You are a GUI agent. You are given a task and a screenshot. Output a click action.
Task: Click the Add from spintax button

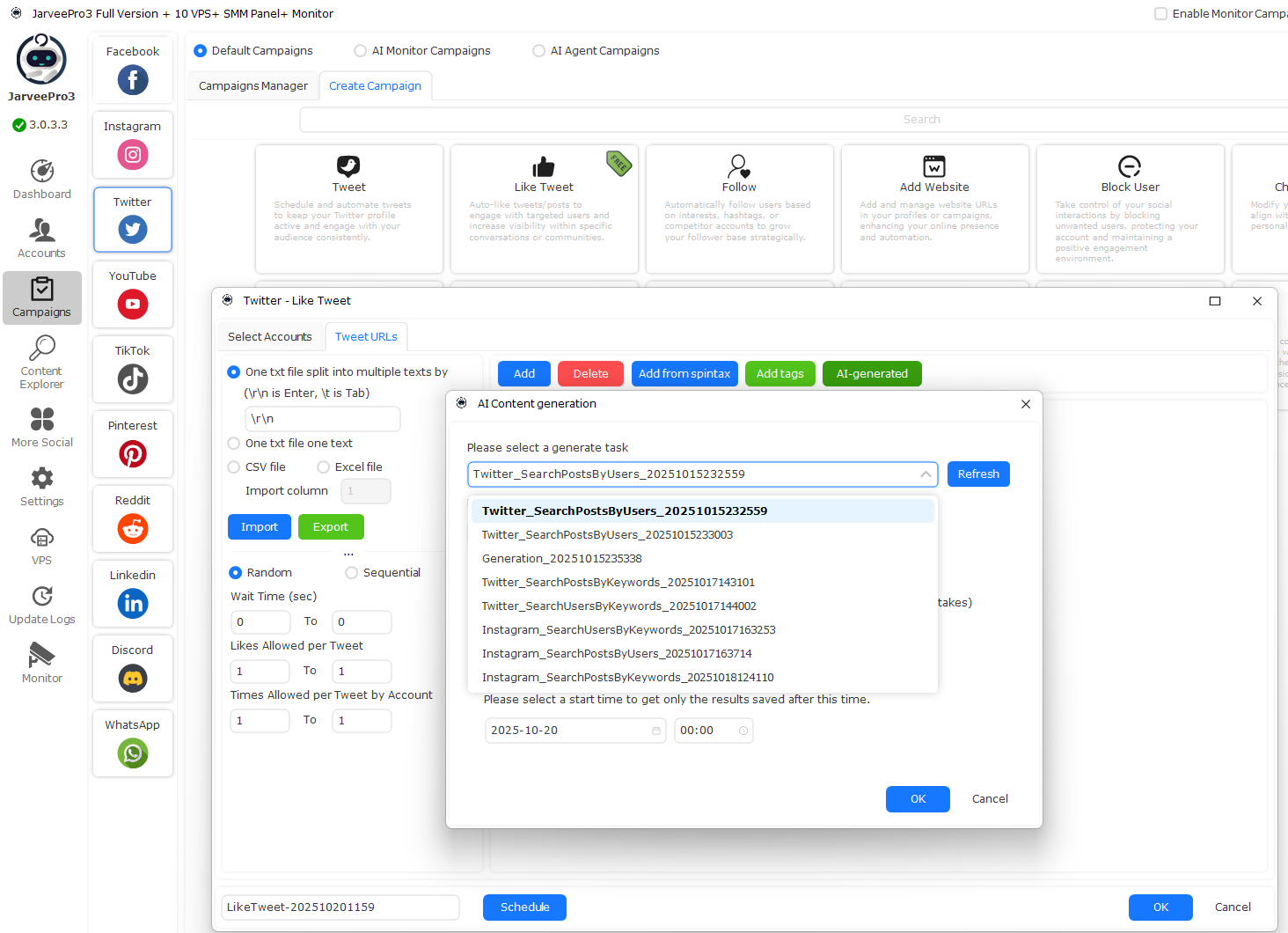tap(684, 374)
